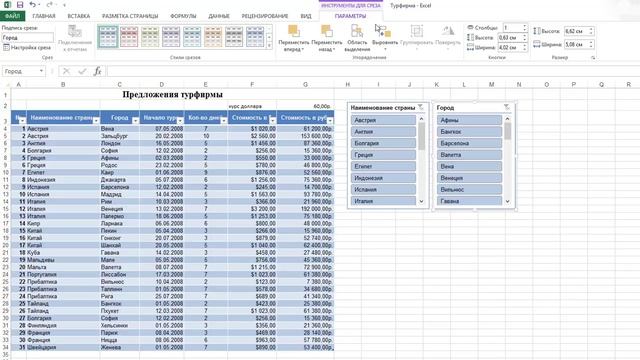
Task: Open filter dropdown for Стоимость в $ column
Action: (273, 120)
